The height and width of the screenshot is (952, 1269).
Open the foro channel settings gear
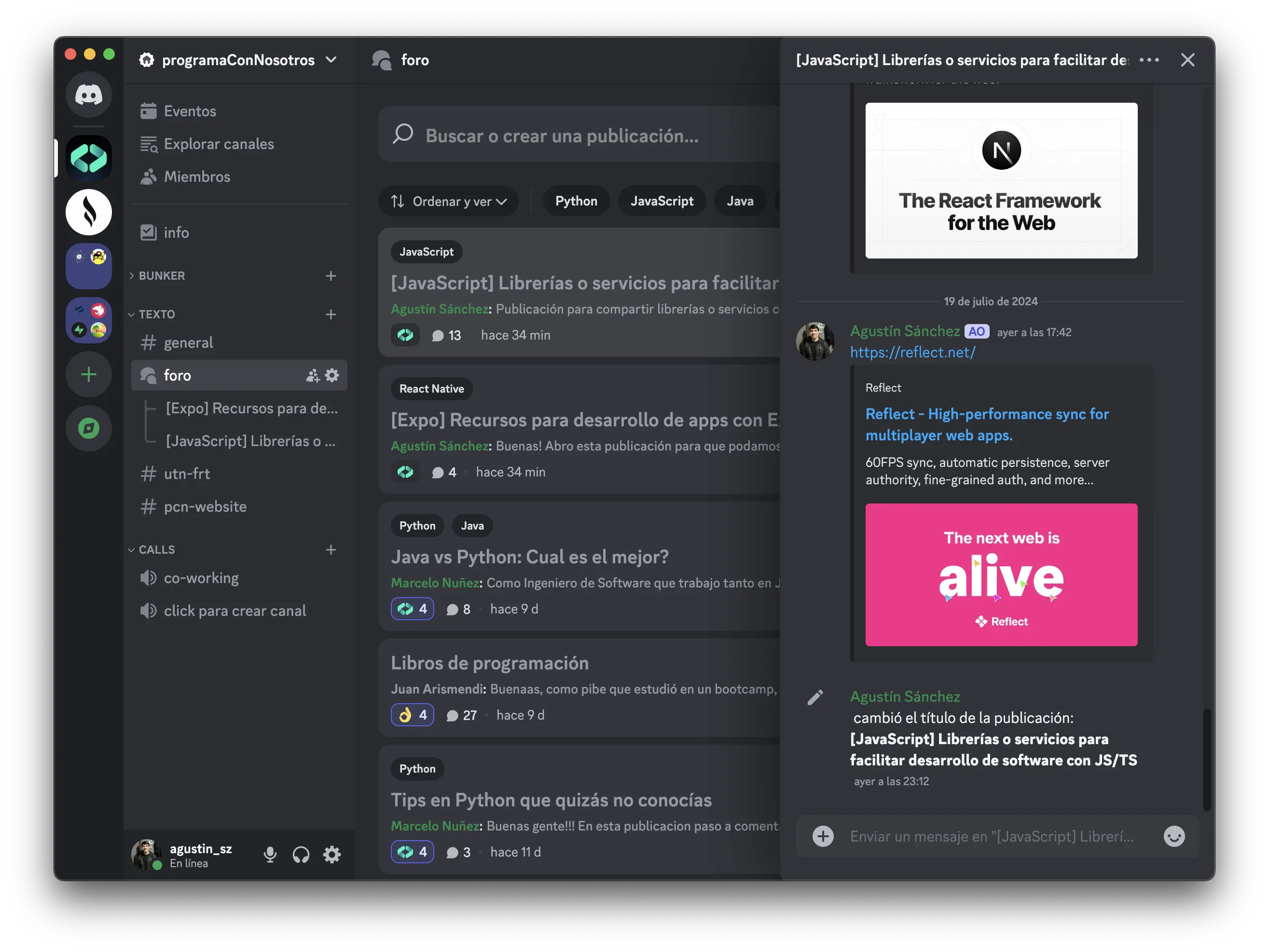[331, 376]
